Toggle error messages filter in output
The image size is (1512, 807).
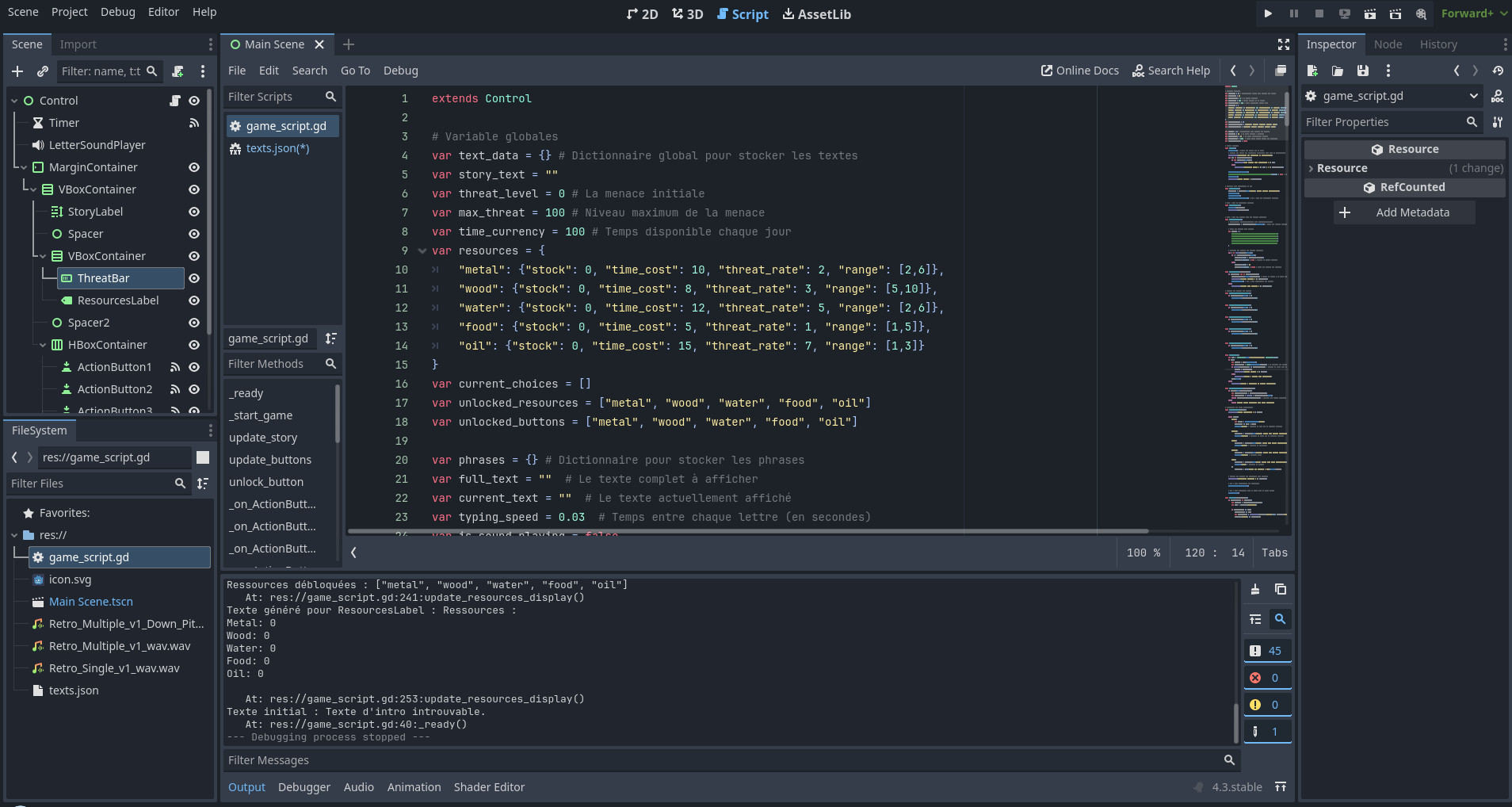(x=1268, y=678)
